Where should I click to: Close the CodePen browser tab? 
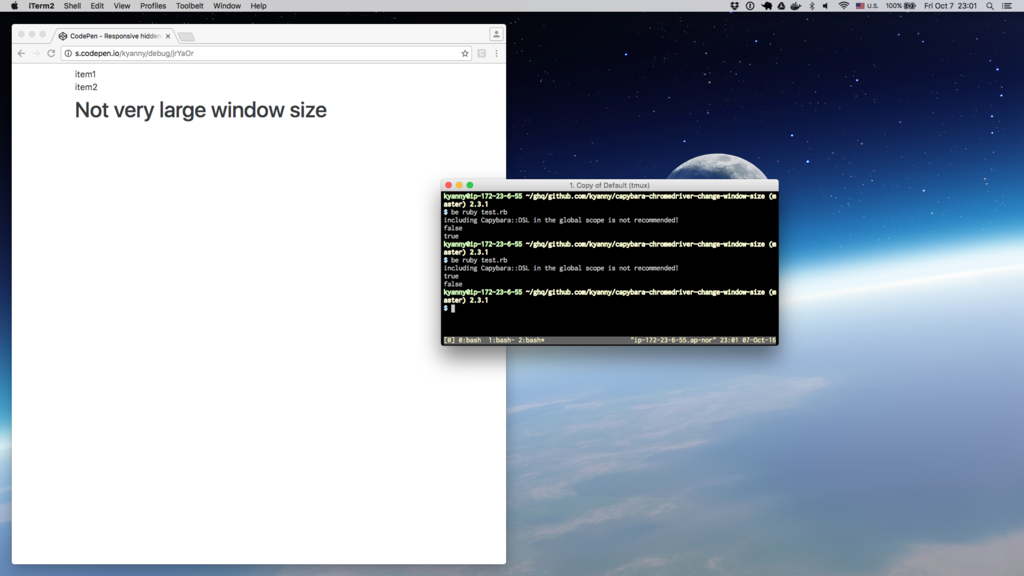click(168, 37)
